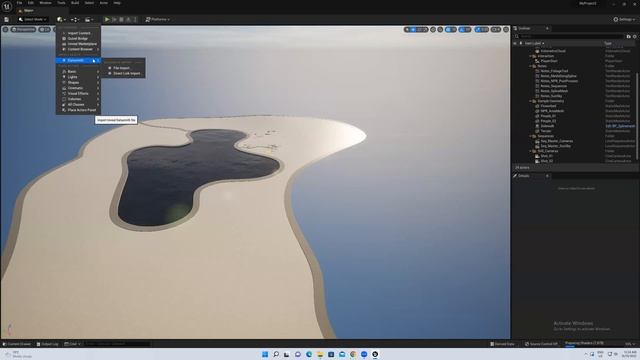This screenshot has height=360, width=640.
Task: Select File Import in Datasmith submenu
Action: pos(124,68)
